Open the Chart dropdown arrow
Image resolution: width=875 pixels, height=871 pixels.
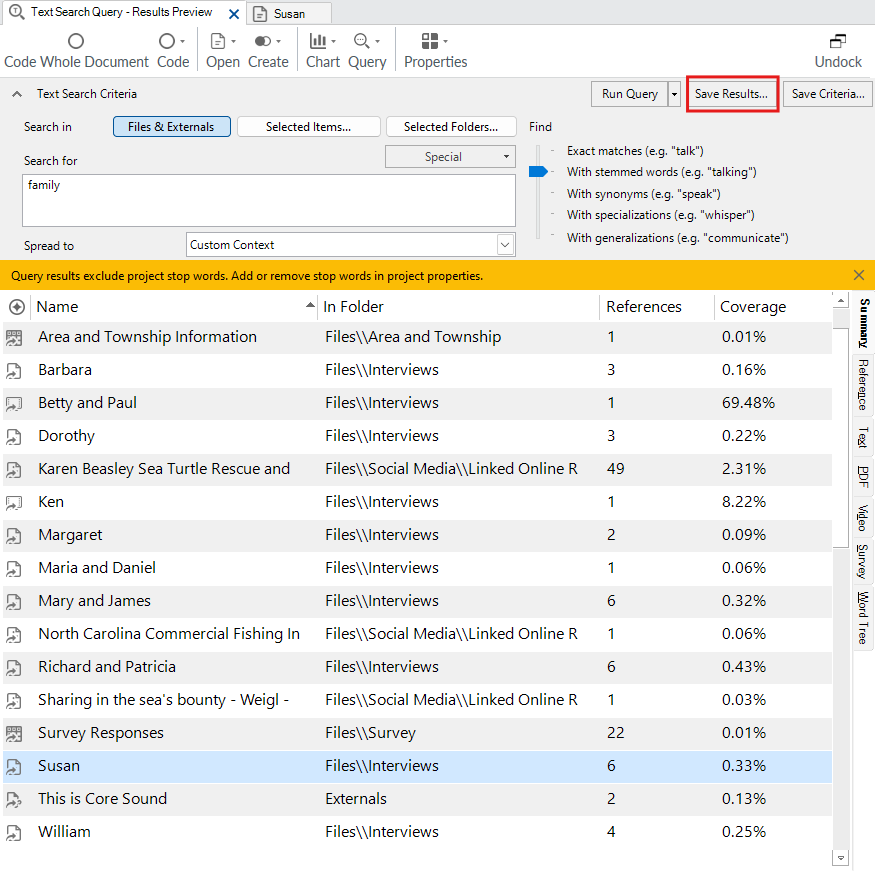(334, 41)
